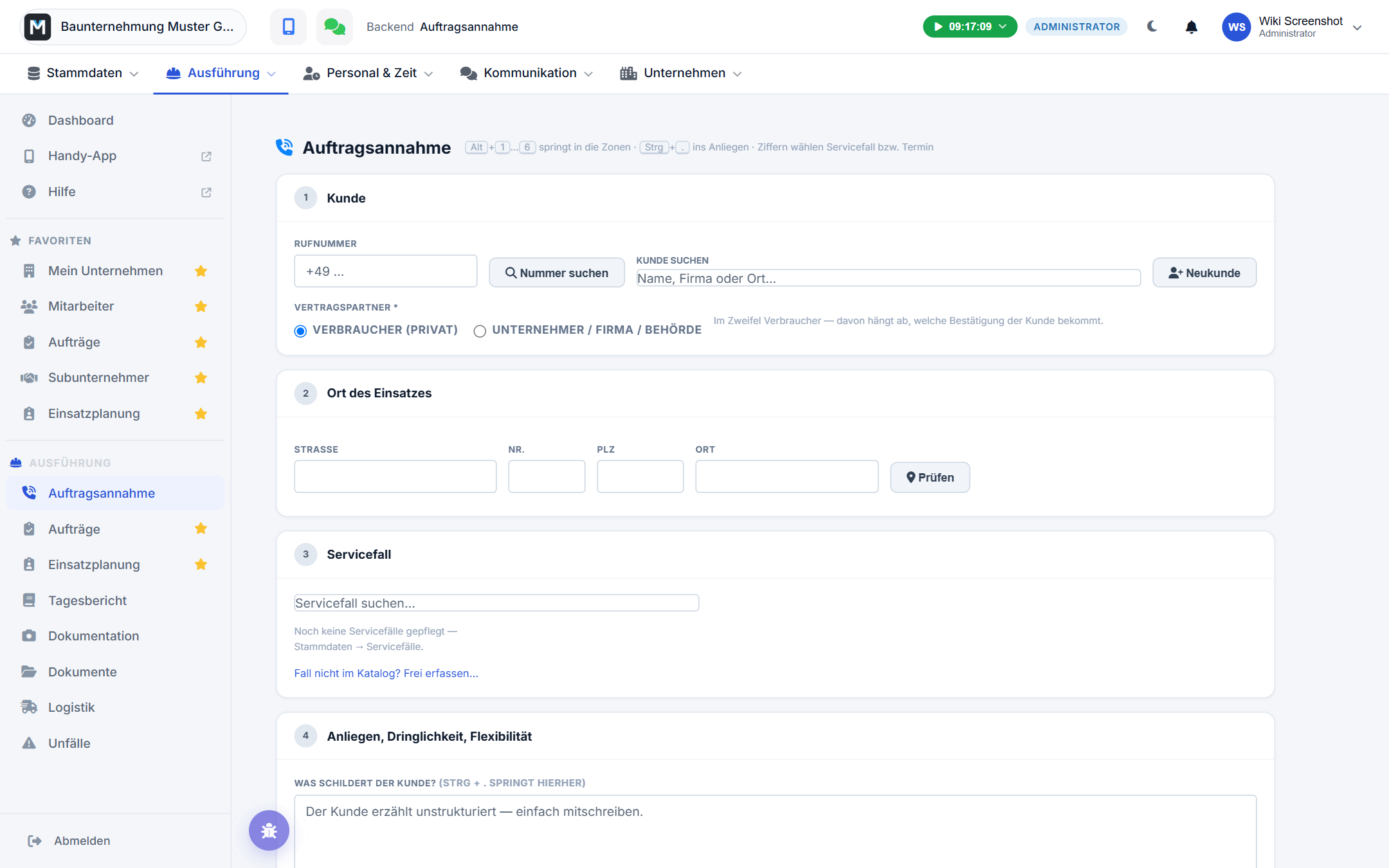Click the Abmelden logout icon
Viewport: 1389px width, 868px height.
tap(35, 841)
